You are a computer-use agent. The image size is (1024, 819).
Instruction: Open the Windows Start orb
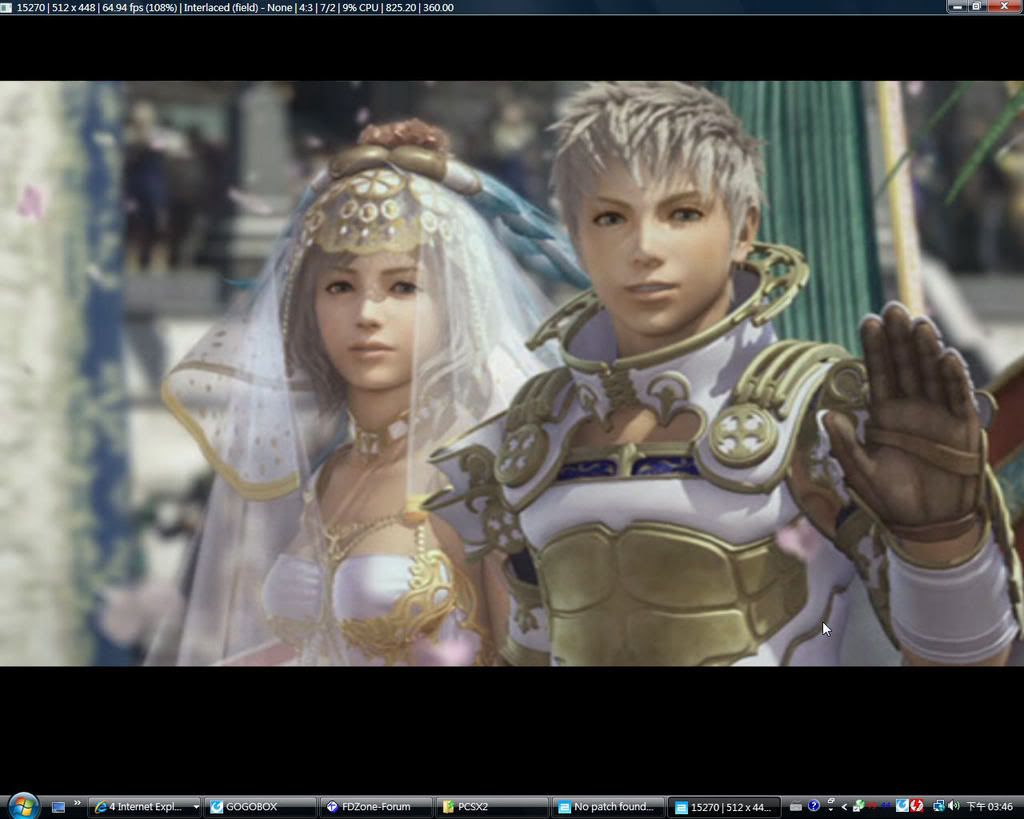[x=23, y=806]
